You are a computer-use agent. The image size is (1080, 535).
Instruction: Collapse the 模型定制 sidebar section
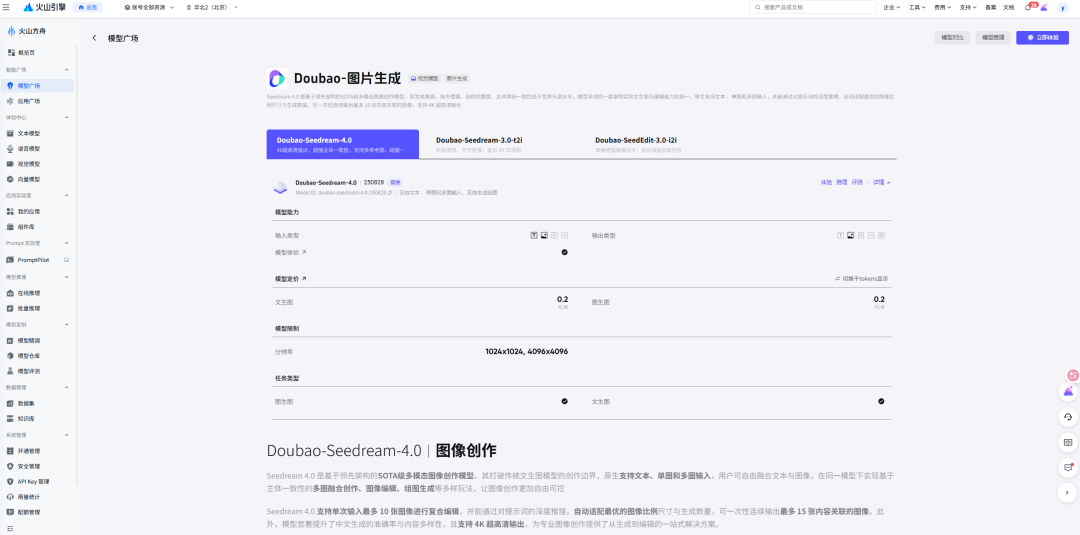coord(67,324)
